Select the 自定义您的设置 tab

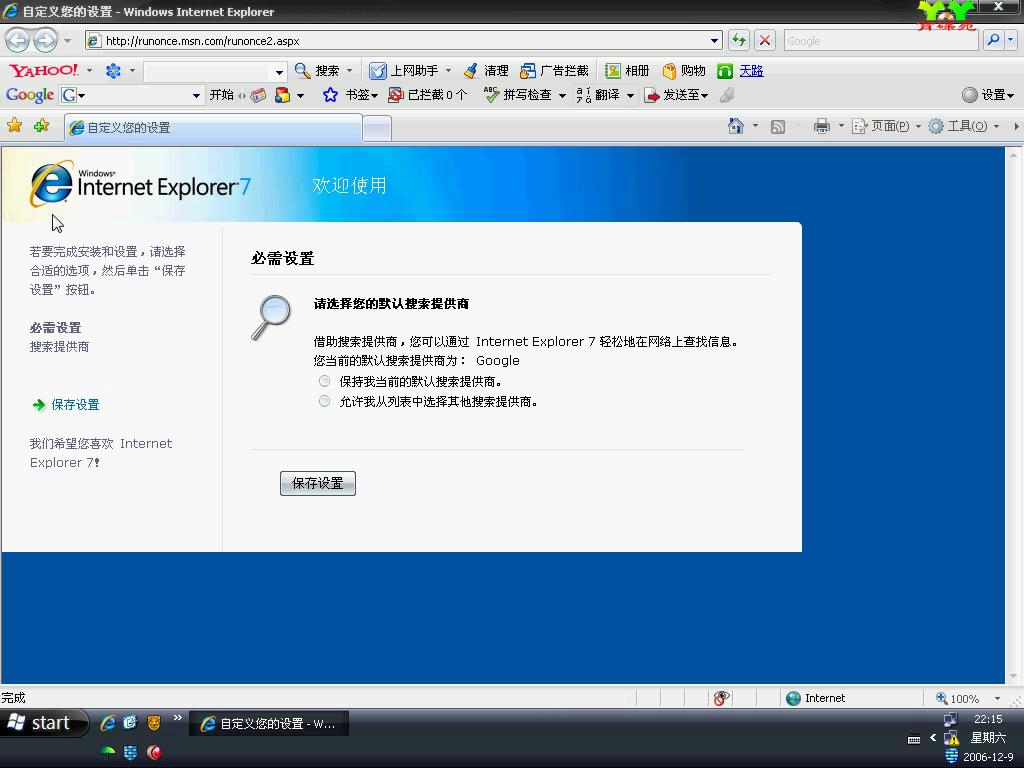(x=213, y=127)
